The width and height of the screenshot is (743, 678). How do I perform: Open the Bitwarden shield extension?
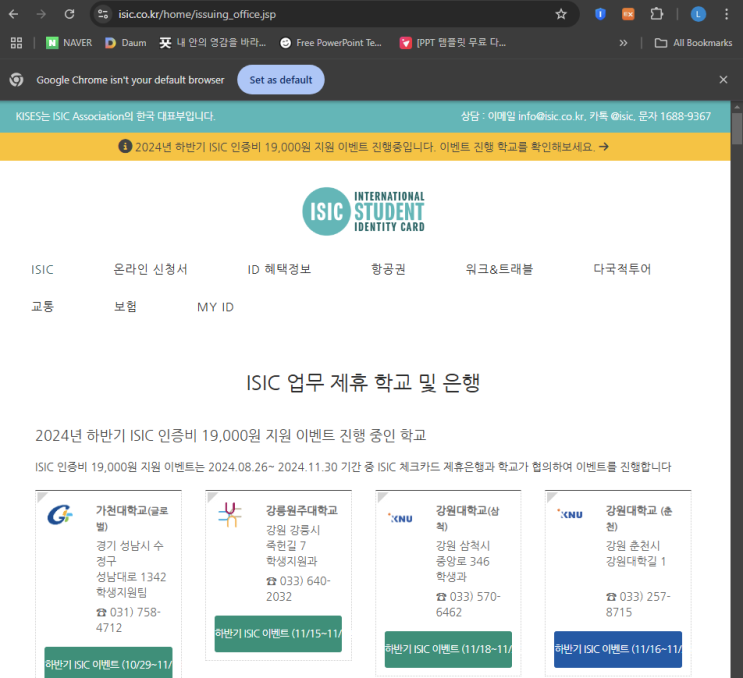pyautogui.click(x=600, y=14)
